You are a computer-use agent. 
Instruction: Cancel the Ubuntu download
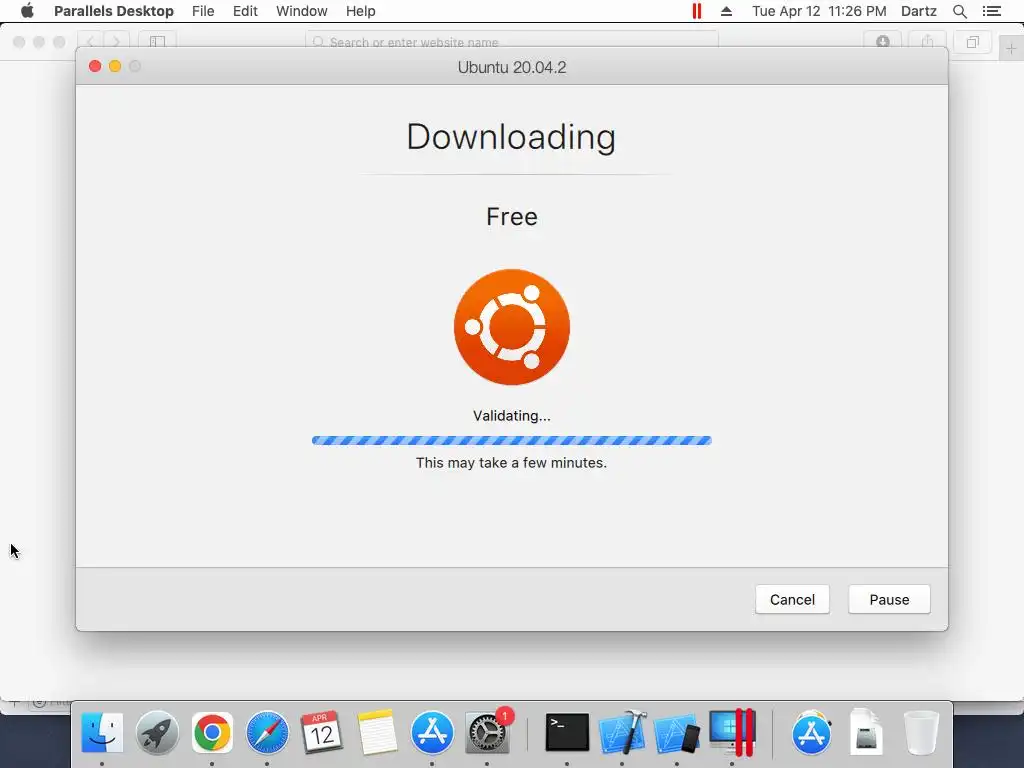(x=792, y=600)
